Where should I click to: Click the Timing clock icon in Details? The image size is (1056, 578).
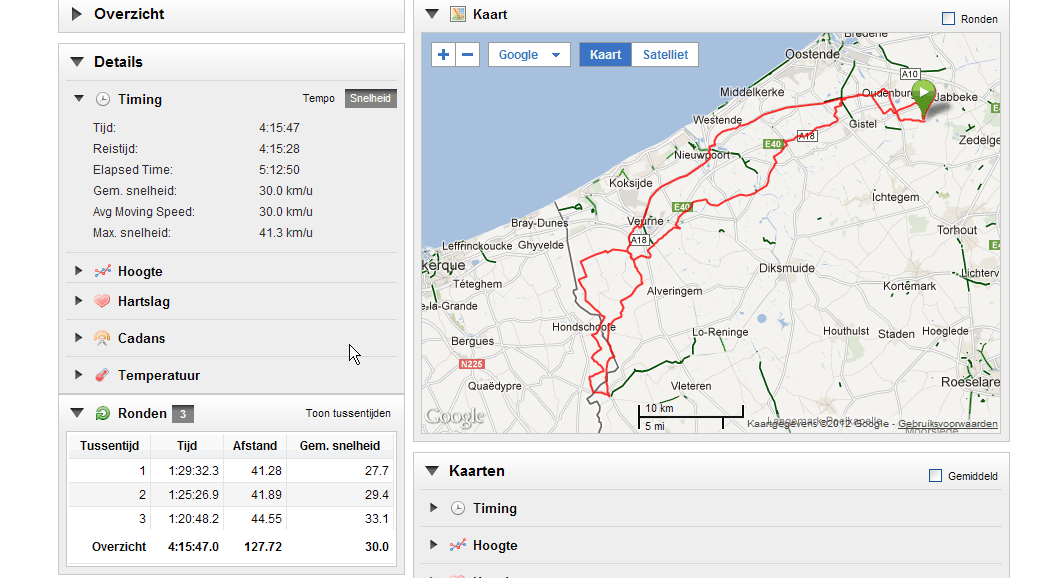point(102,99)
